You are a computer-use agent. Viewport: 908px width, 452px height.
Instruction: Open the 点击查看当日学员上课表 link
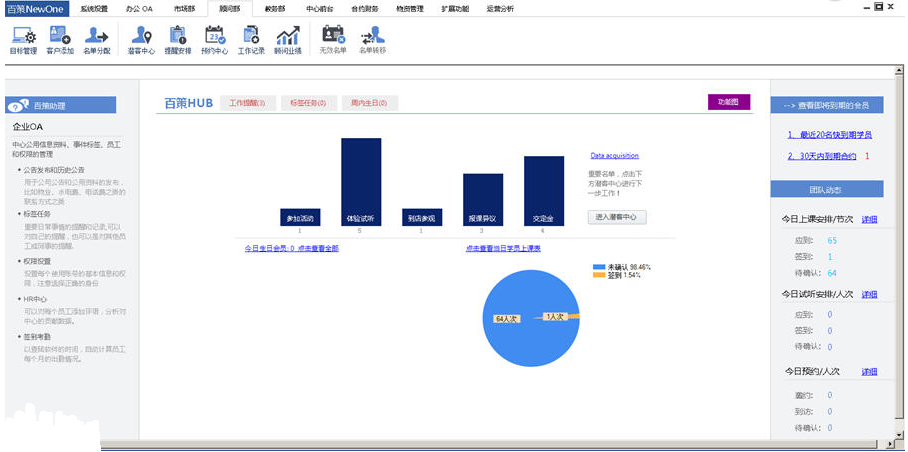click(x=503, y=248)
